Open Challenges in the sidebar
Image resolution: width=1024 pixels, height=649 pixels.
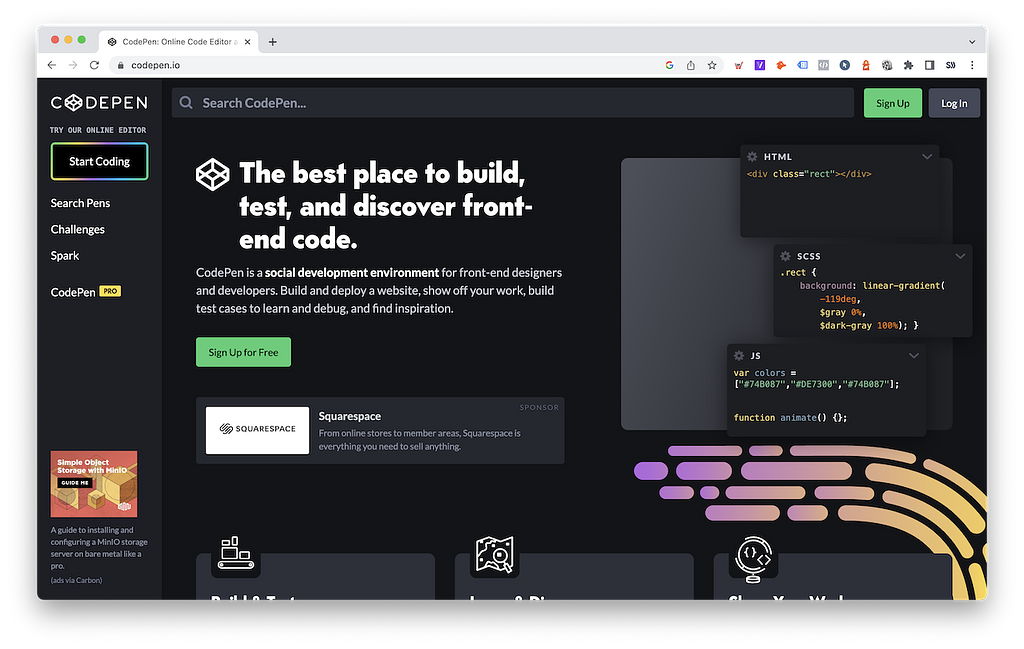(78, 229)
